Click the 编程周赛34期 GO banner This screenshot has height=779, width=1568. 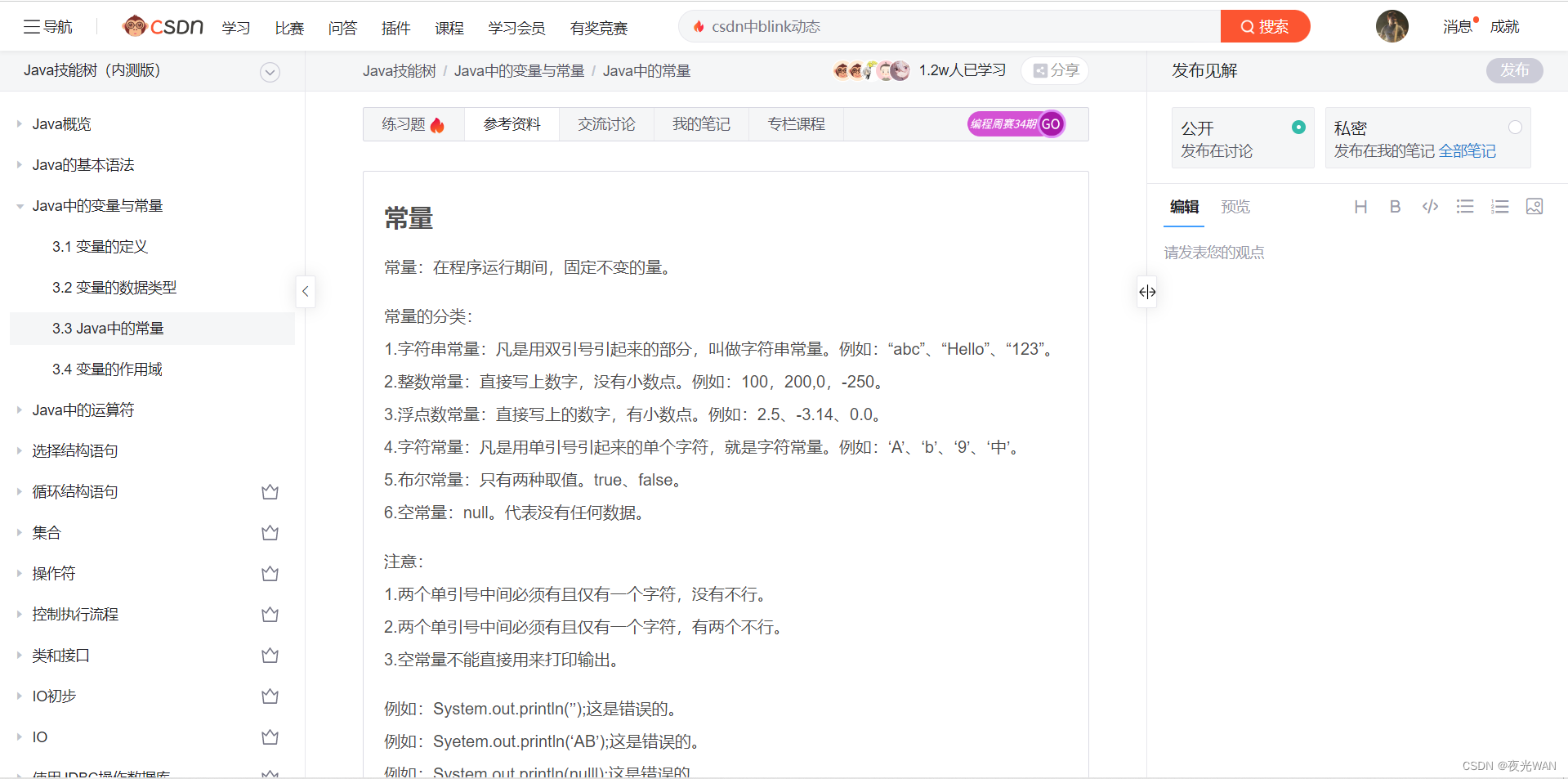click(1016, 124)
